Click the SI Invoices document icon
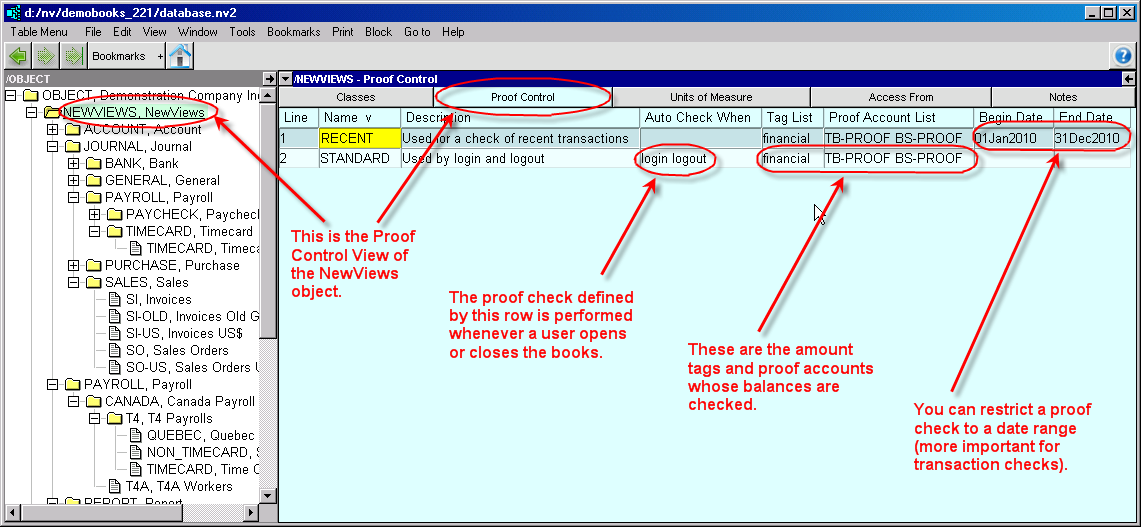The height and width of the screenshot is (527, 1141). tap(114, 299)
